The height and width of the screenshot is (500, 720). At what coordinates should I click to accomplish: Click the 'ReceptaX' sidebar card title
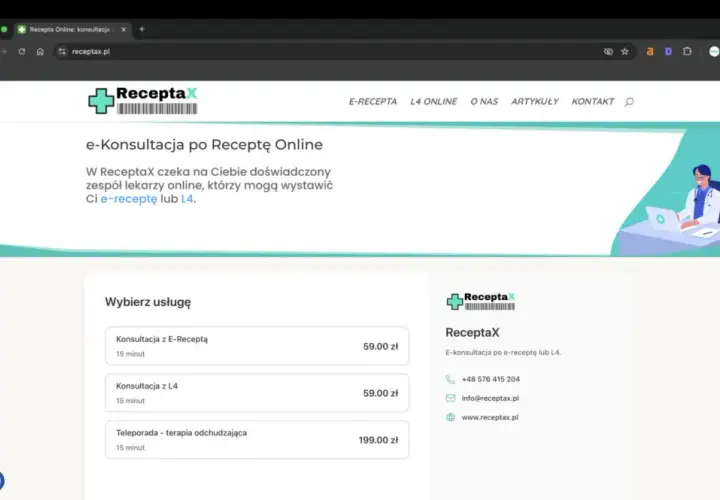click(472, 332)
